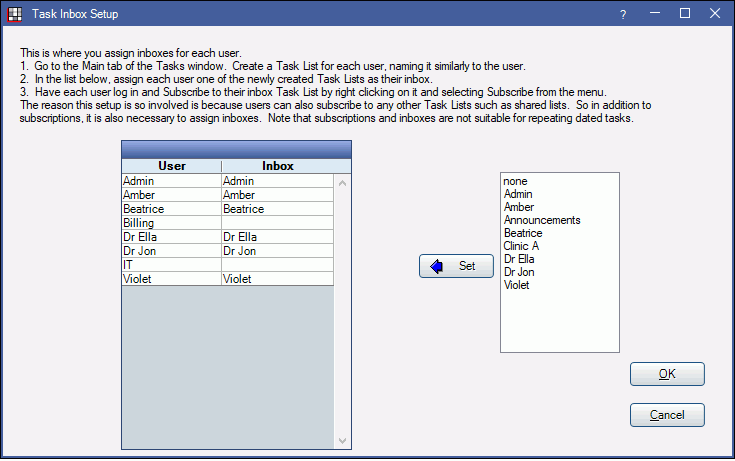Click the Task Inbox Setup window icon
Screen dimensions: 735x461
click(15, 14)
